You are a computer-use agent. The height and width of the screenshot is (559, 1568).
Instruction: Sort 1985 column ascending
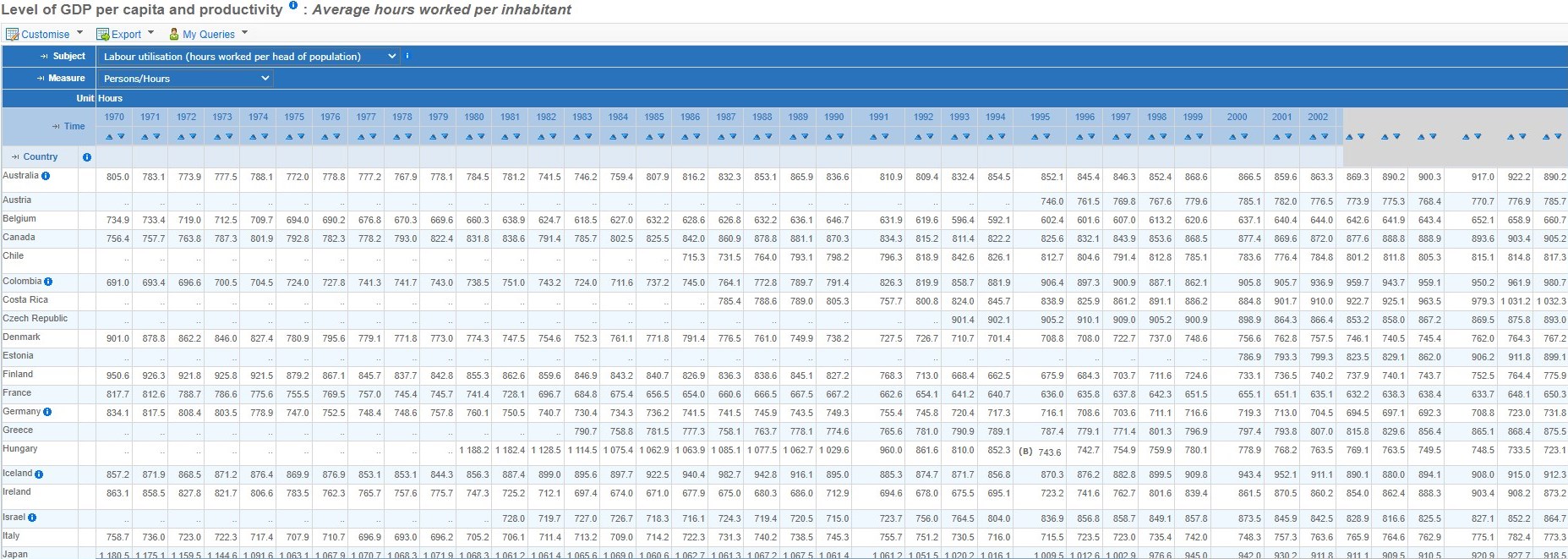coord(648,137)
